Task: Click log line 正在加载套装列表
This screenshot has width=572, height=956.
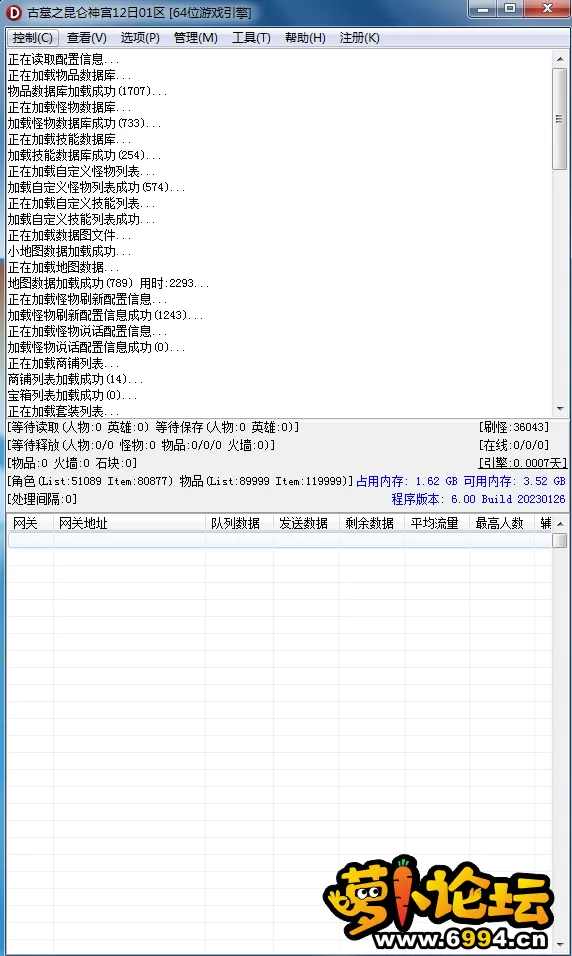Action: (63, 412)
